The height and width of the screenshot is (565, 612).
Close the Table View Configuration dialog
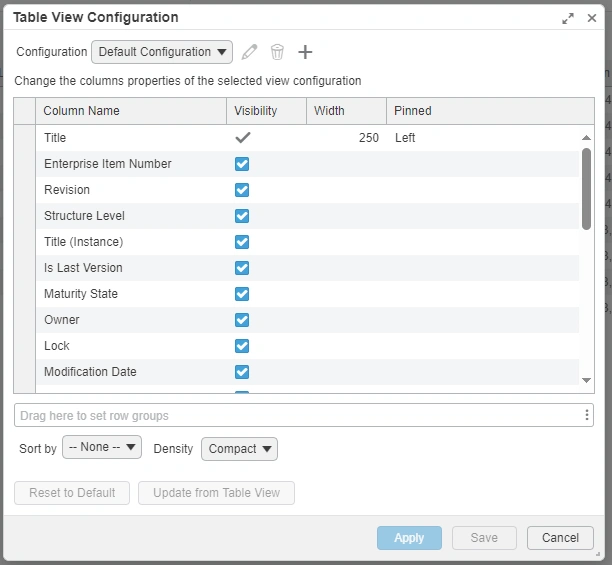(592, 18)
